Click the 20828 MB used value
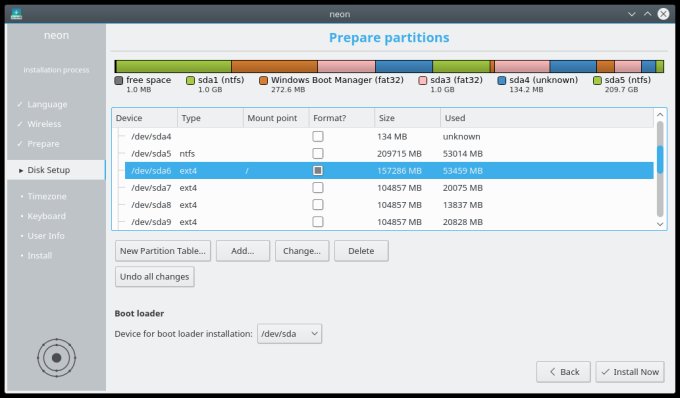This screenshot has width=680, height=398. point(463,222)
